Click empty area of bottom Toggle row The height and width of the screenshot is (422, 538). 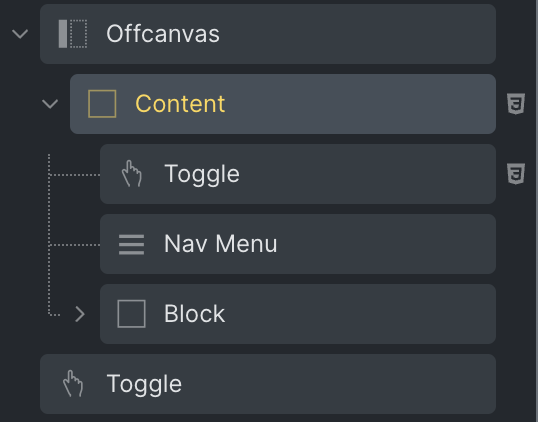(336, 384)
